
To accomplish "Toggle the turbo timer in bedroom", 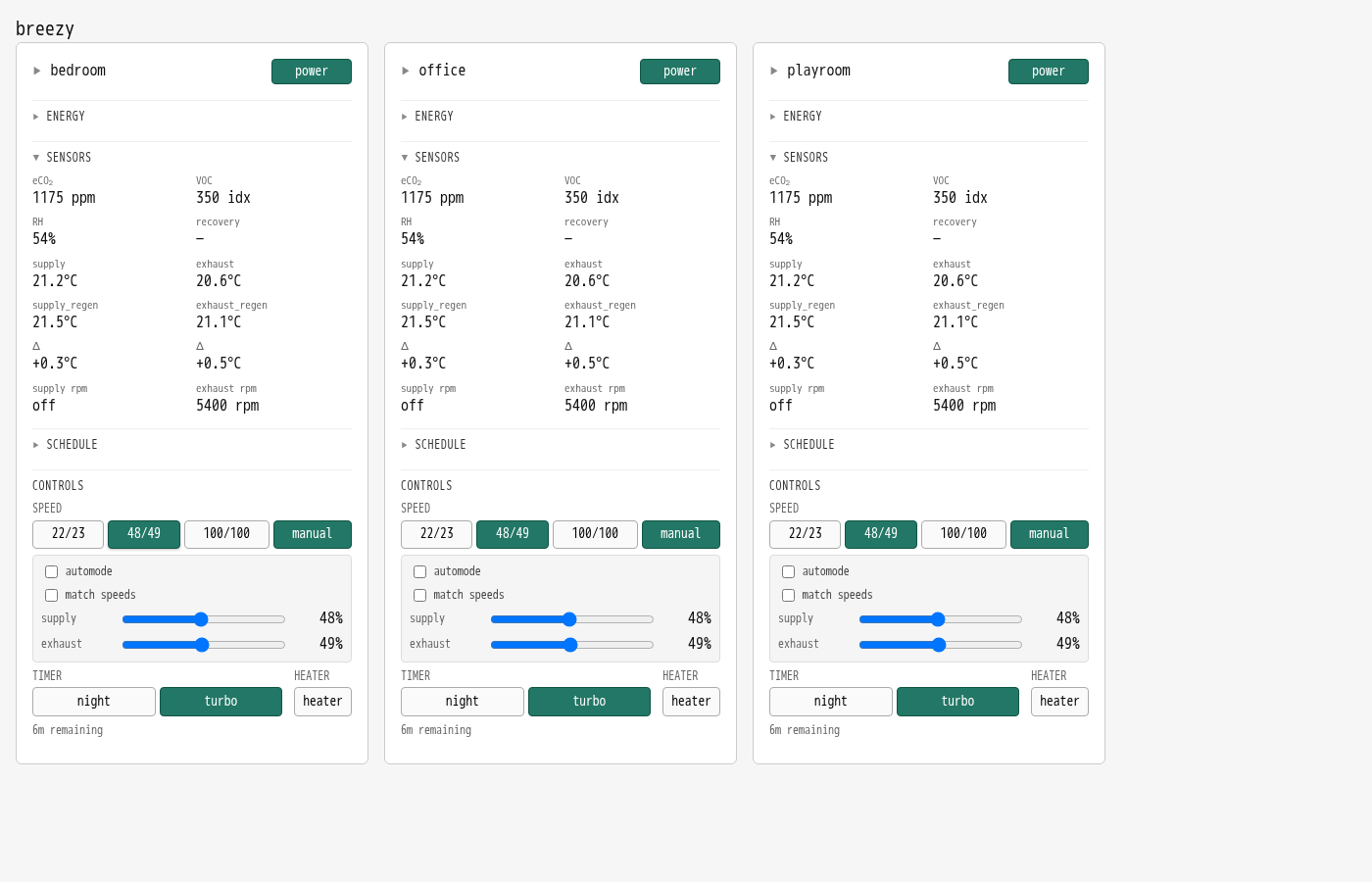I will [221, 702].
